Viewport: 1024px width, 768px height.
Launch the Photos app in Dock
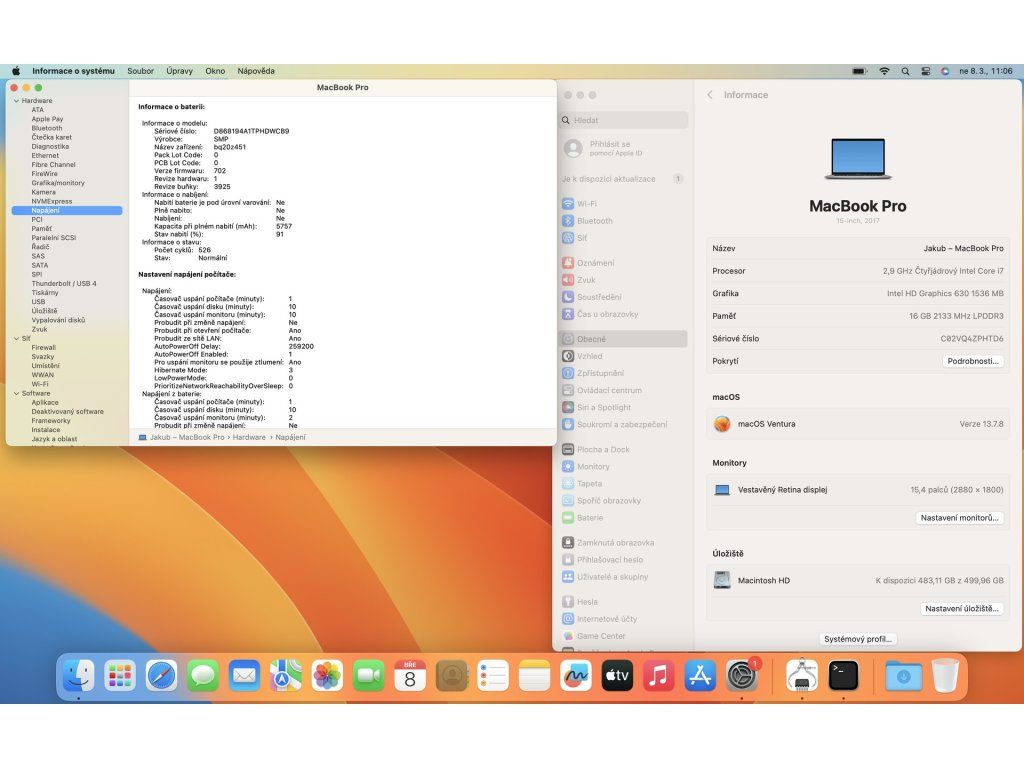[x=327, y=676]
